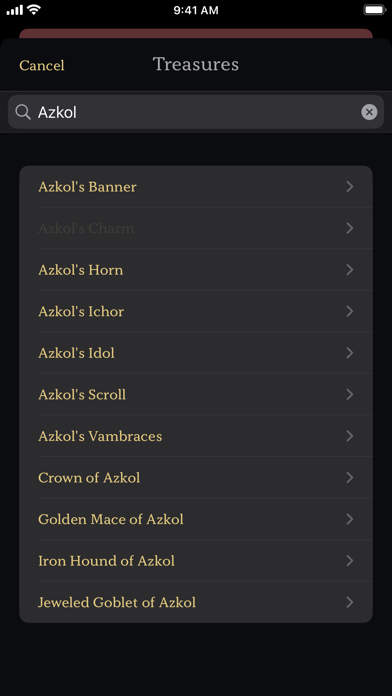
Task: Select Crown of Azkol
Action: [196, 478]
